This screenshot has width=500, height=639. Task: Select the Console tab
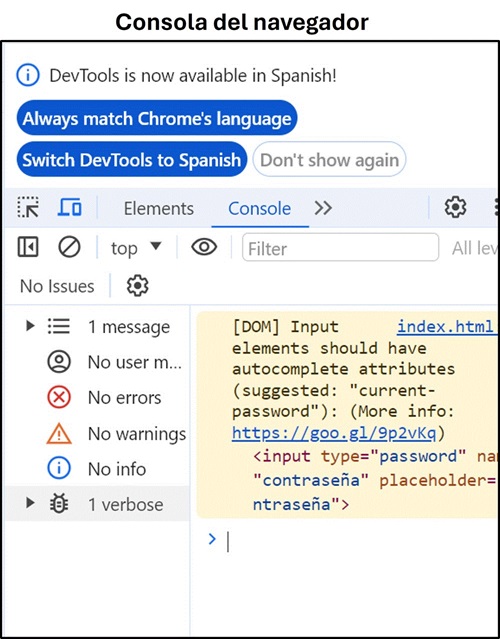(260, 209)
